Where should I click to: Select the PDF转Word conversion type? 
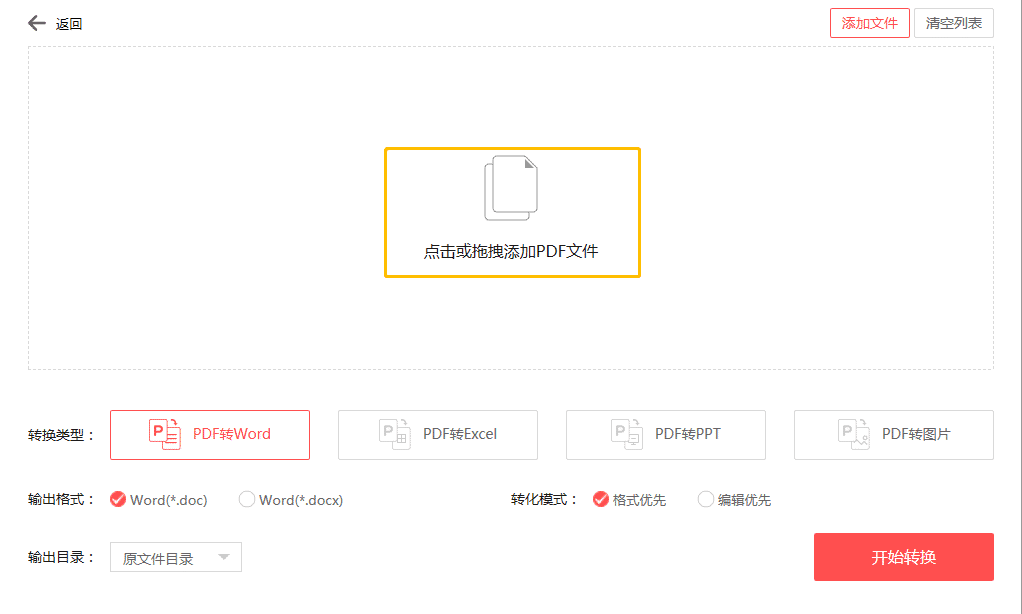point(210,435)
